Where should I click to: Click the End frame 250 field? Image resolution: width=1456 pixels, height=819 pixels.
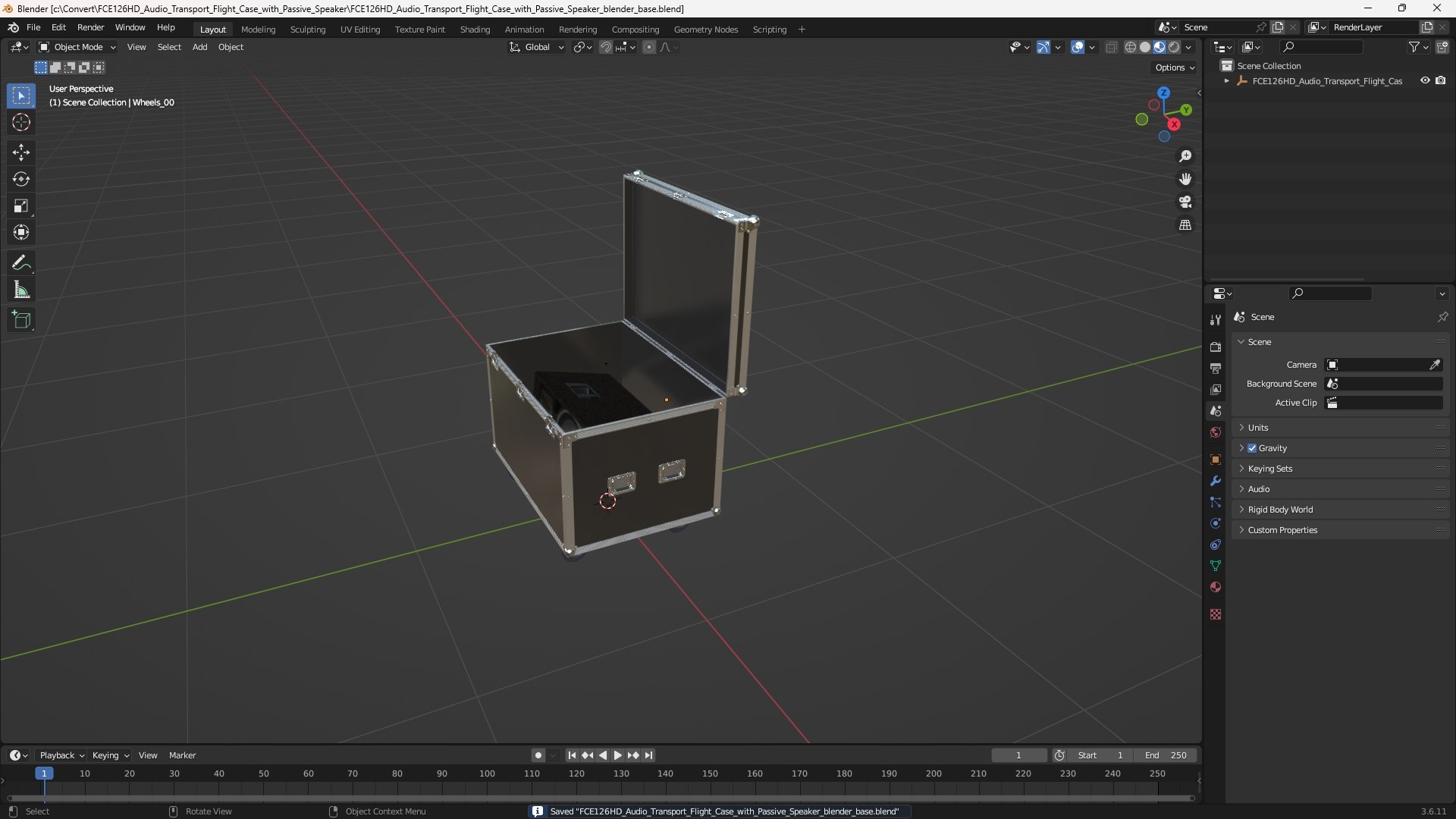pyautogui.click(x=1166, y=755)
